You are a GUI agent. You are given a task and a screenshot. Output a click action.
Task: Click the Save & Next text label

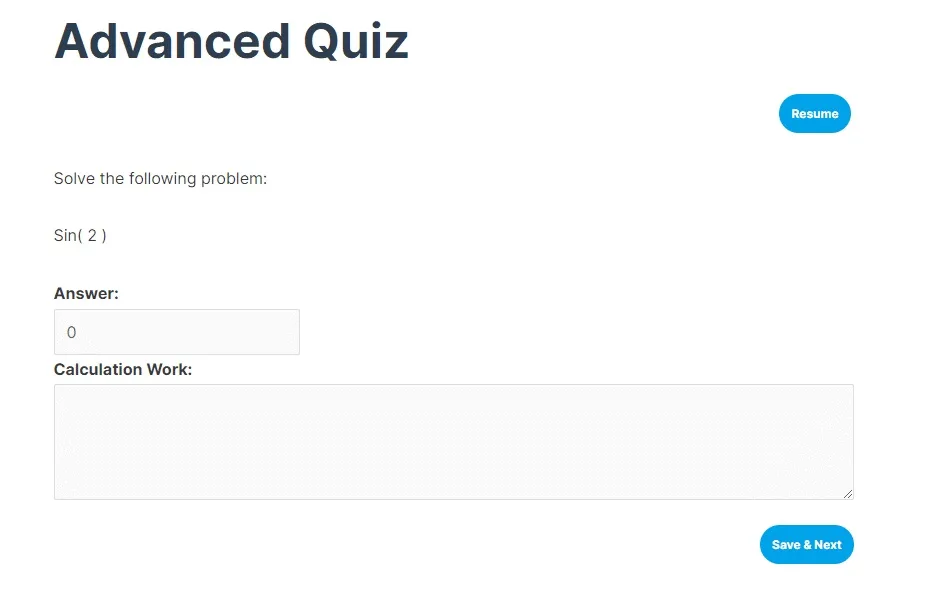806,544
